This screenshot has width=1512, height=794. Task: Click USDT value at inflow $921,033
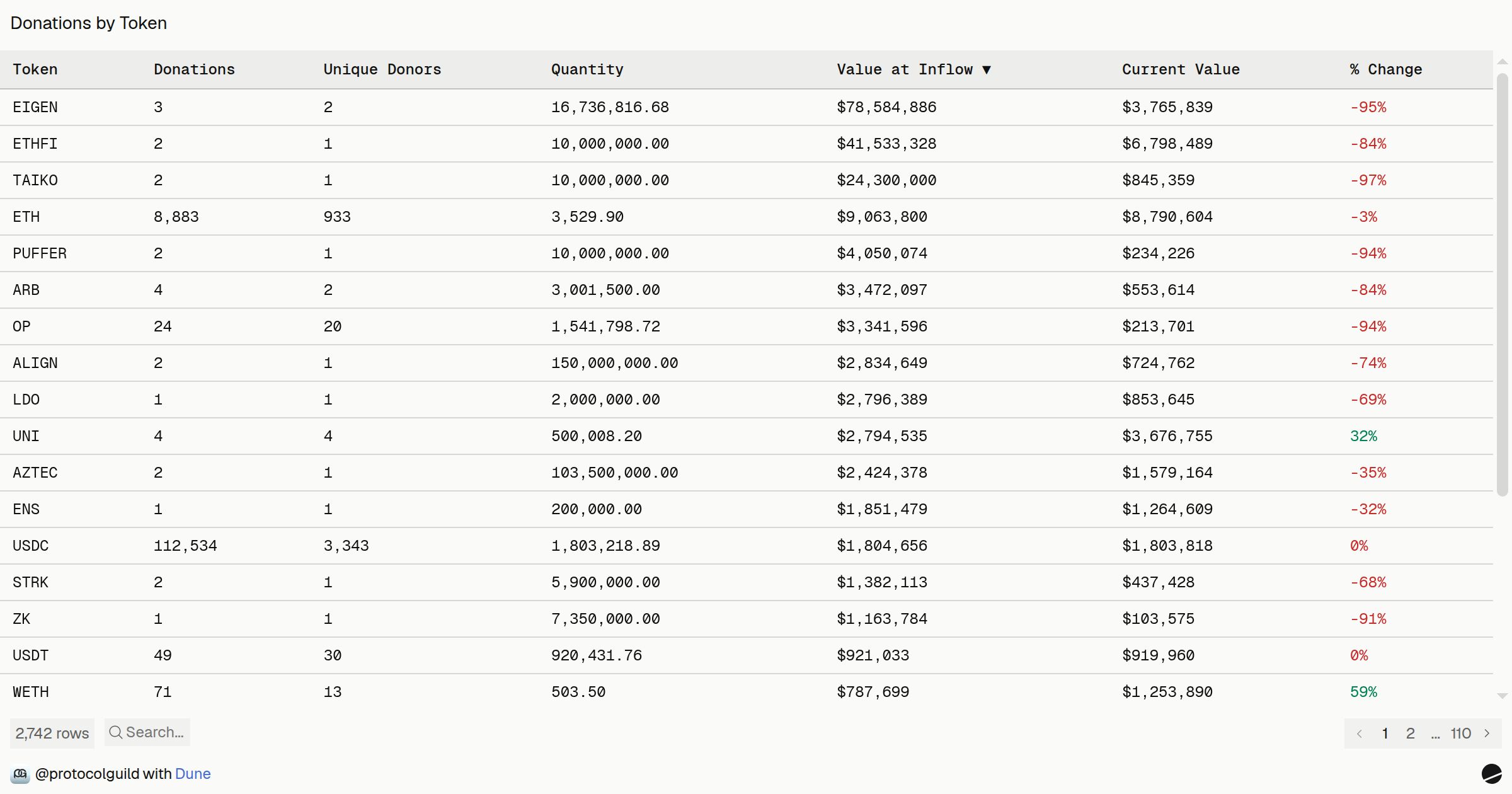pyautogui.click(x=873, y=655)
